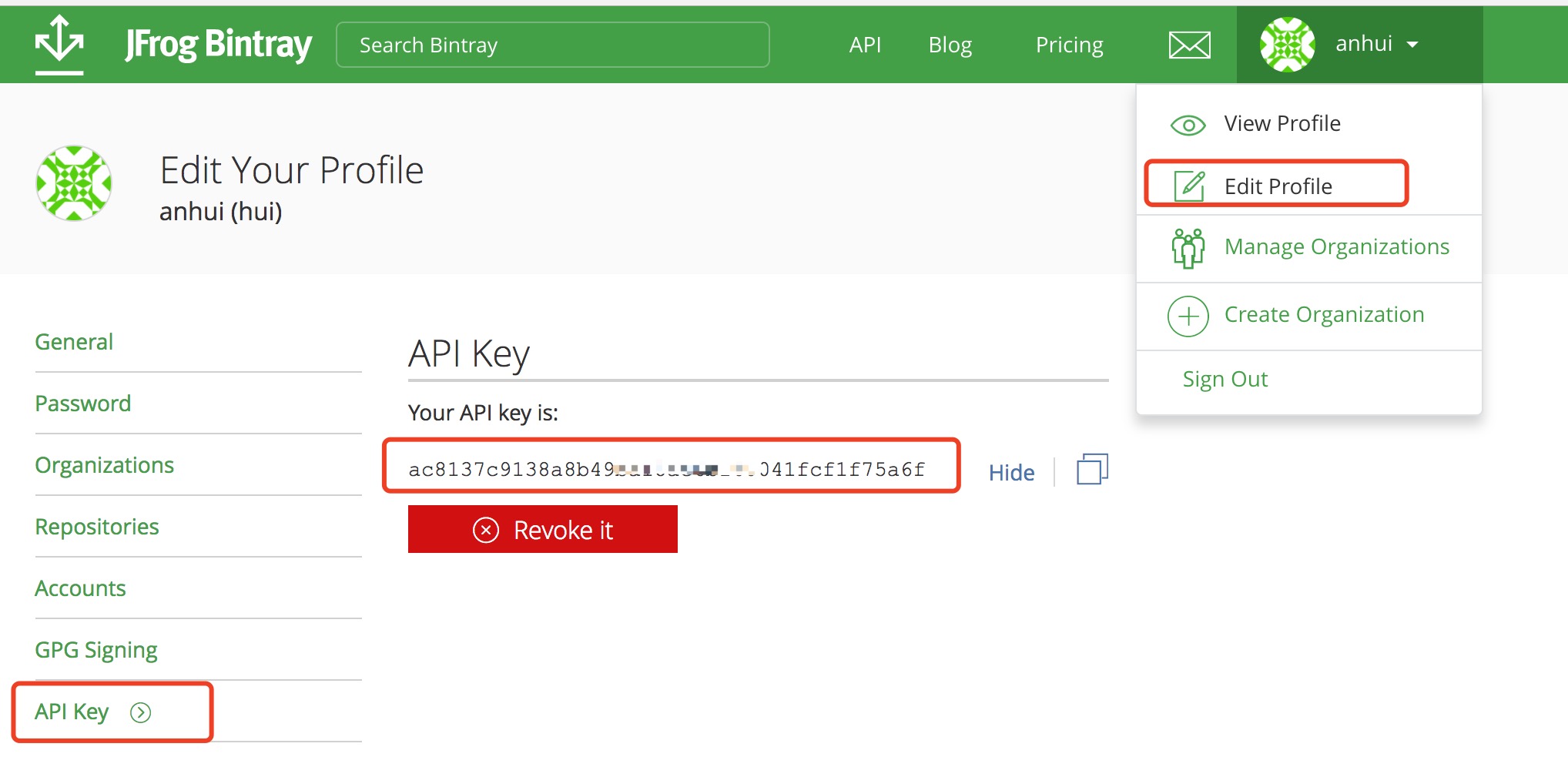Screen dimensions: 1568x767
Task: Open the API link in the header
Action: click(865, 45)
